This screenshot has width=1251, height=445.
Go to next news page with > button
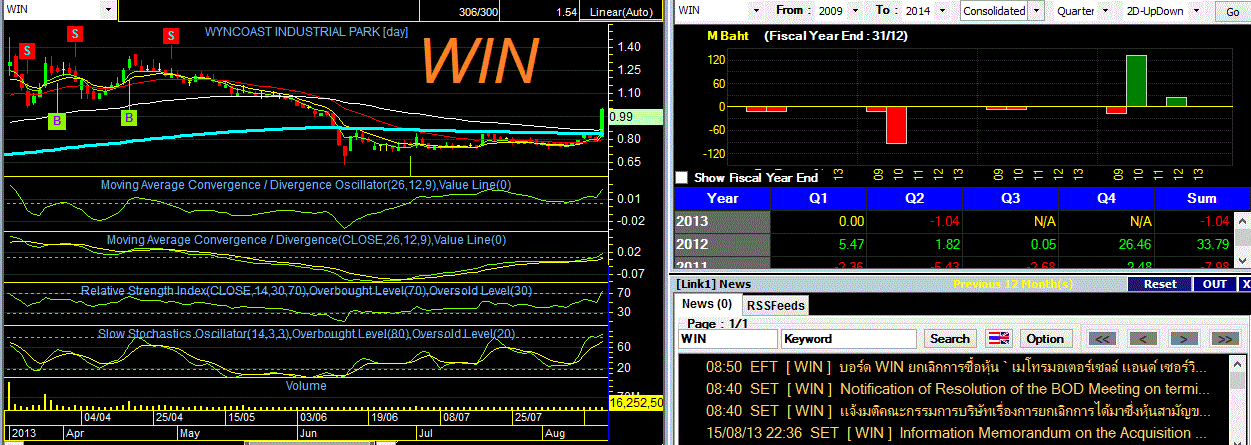(x=1184, y=338)
